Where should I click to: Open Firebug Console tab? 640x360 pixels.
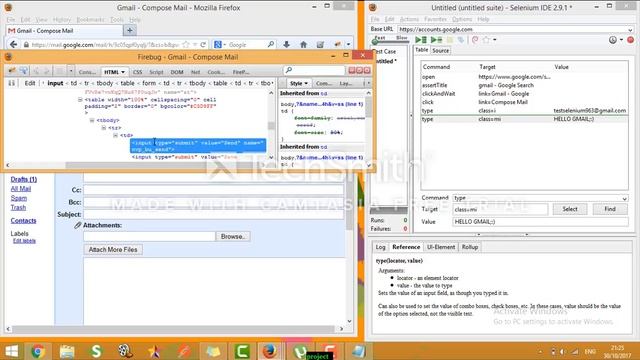point(87,72)
